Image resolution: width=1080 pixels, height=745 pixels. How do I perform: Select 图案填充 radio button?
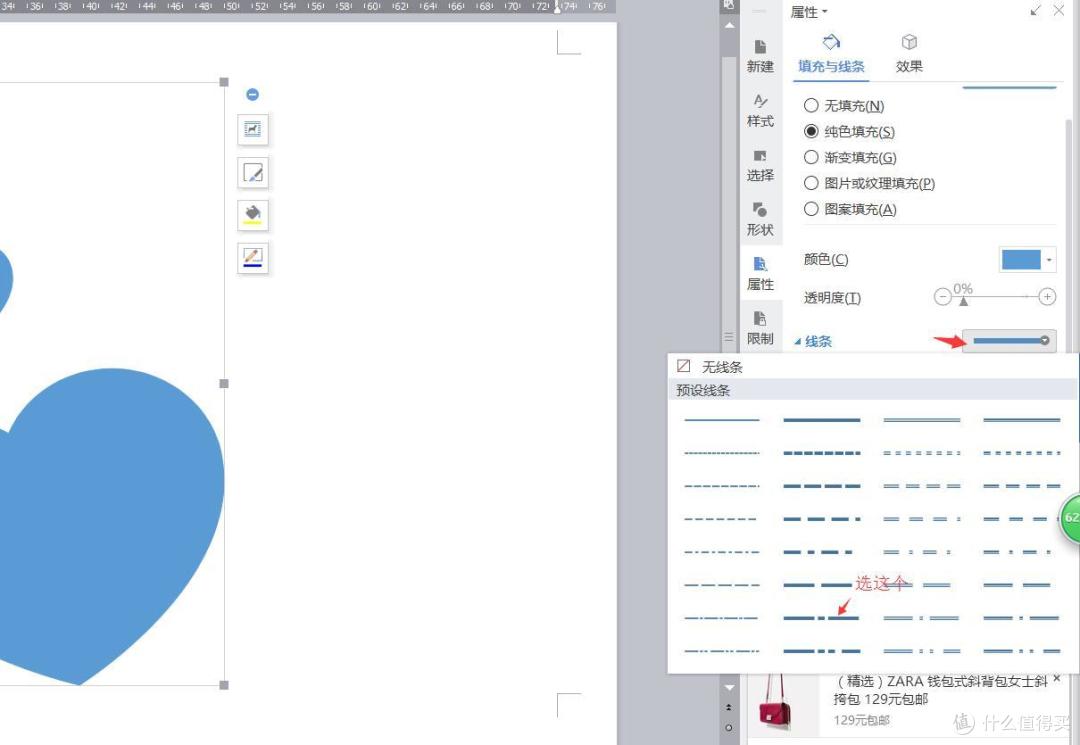pyautogui.click(x=811, y=209)
